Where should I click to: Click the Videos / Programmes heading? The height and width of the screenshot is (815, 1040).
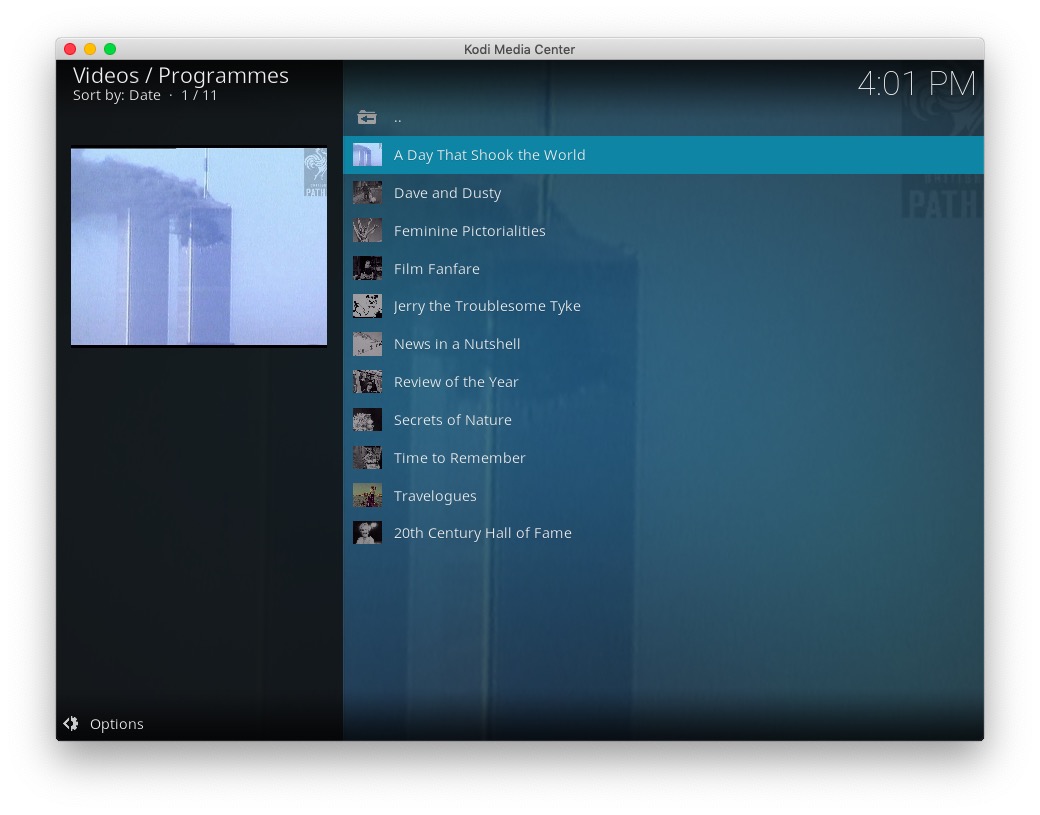pos(181,76)
